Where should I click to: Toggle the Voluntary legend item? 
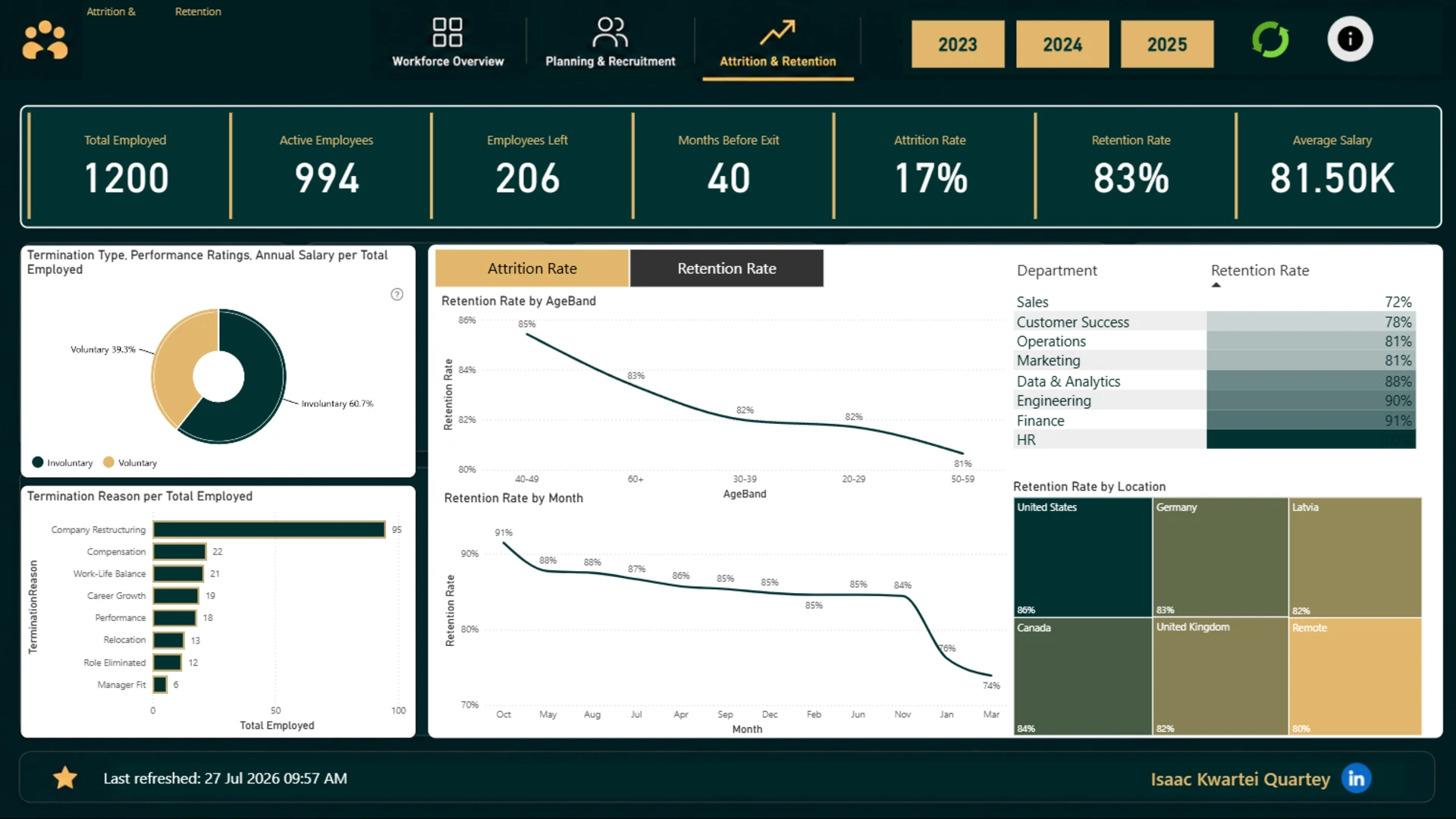[x=130, y=463]
